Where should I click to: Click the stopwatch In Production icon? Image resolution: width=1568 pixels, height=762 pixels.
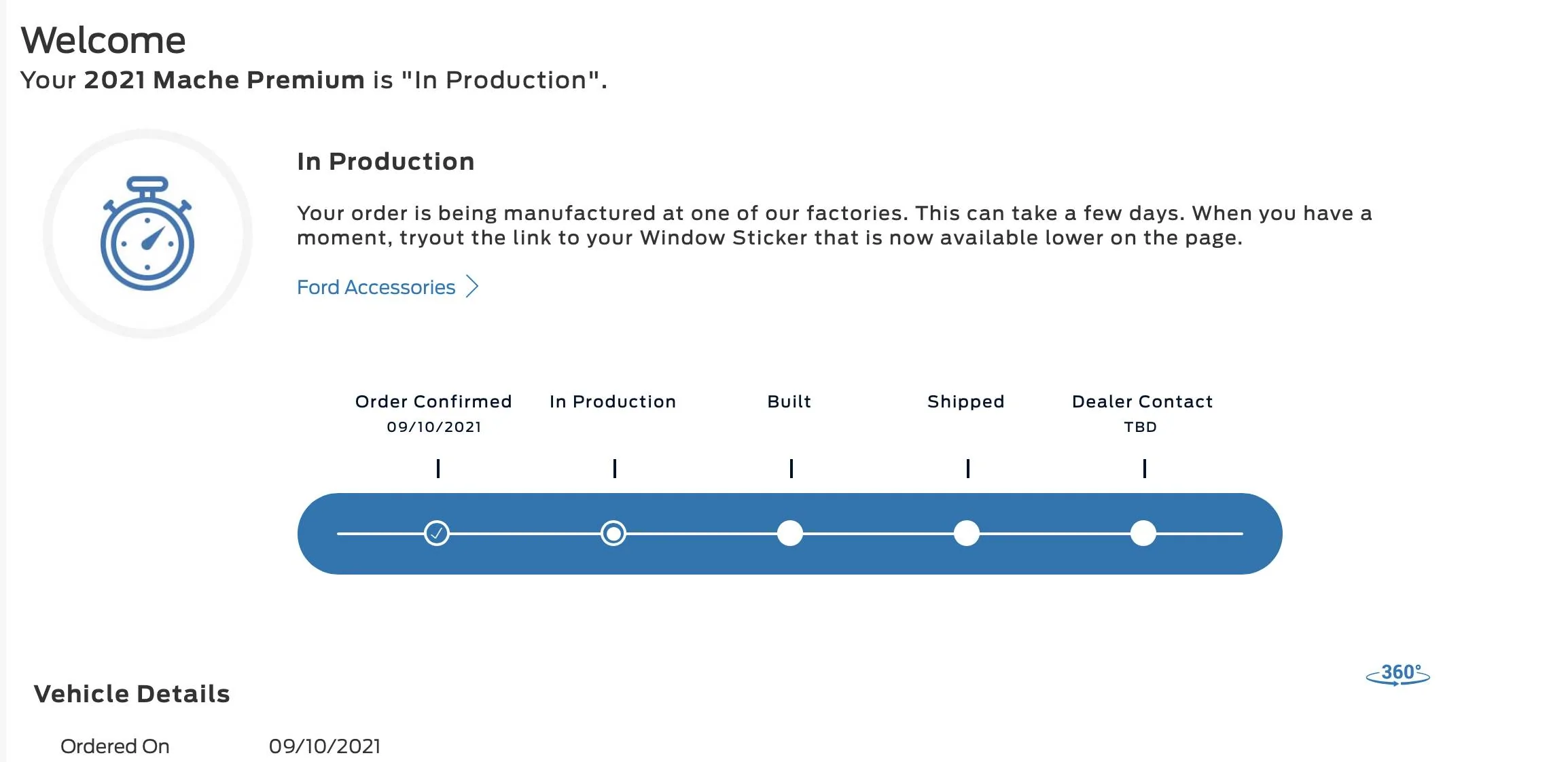[x=147, y=234]
